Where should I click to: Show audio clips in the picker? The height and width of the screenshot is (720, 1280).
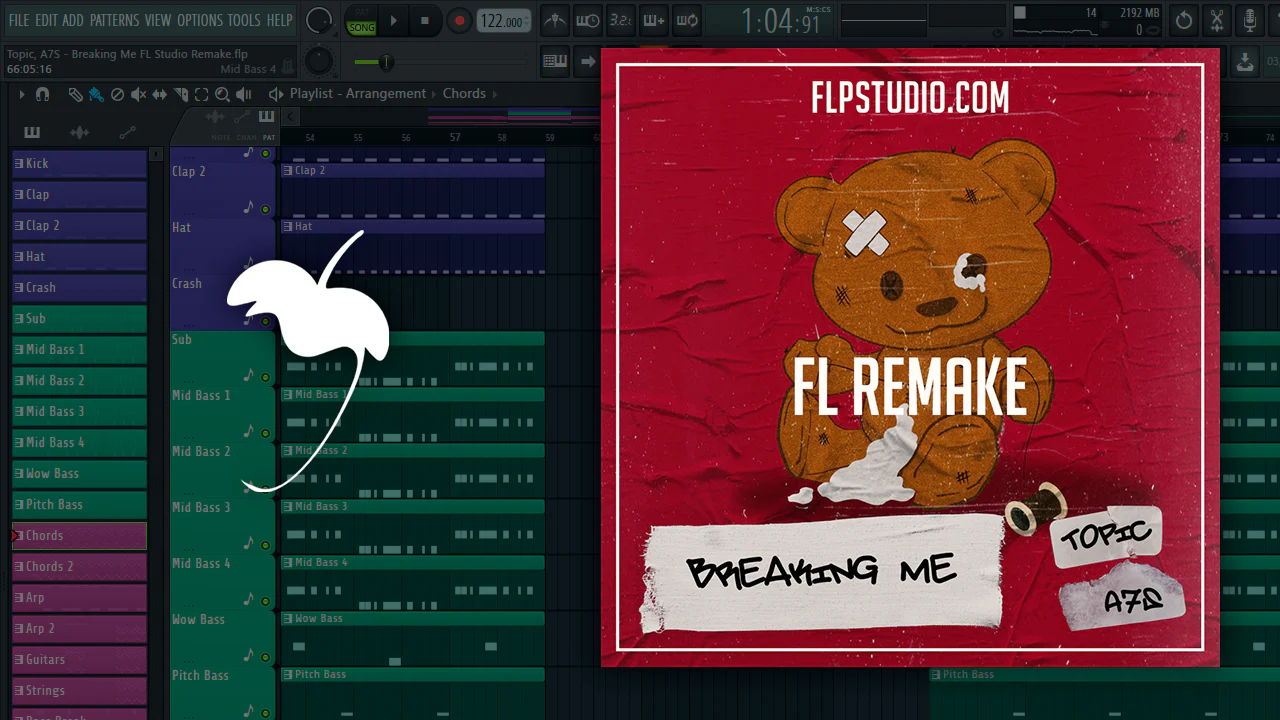coord(79,133)
